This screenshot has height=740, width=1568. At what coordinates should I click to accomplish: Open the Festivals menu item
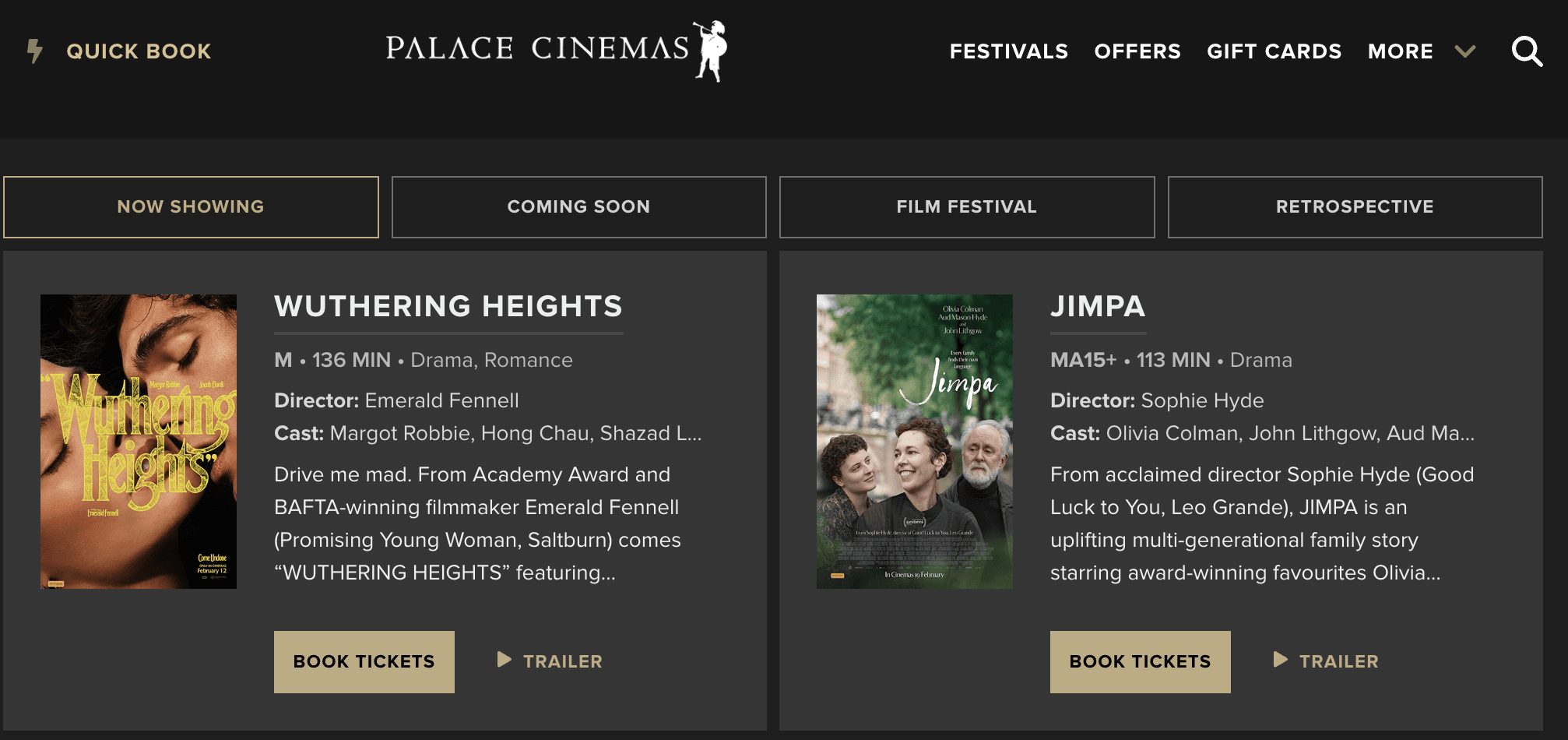[x=1009, y=51]
